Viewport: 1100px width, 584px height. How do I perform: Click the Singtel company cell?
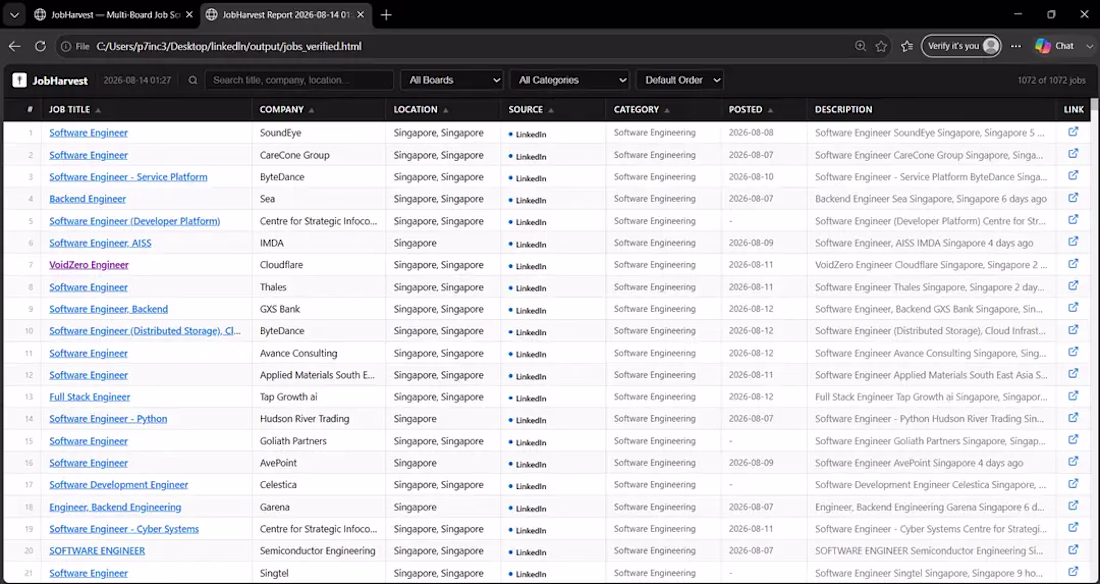point(318,573)
